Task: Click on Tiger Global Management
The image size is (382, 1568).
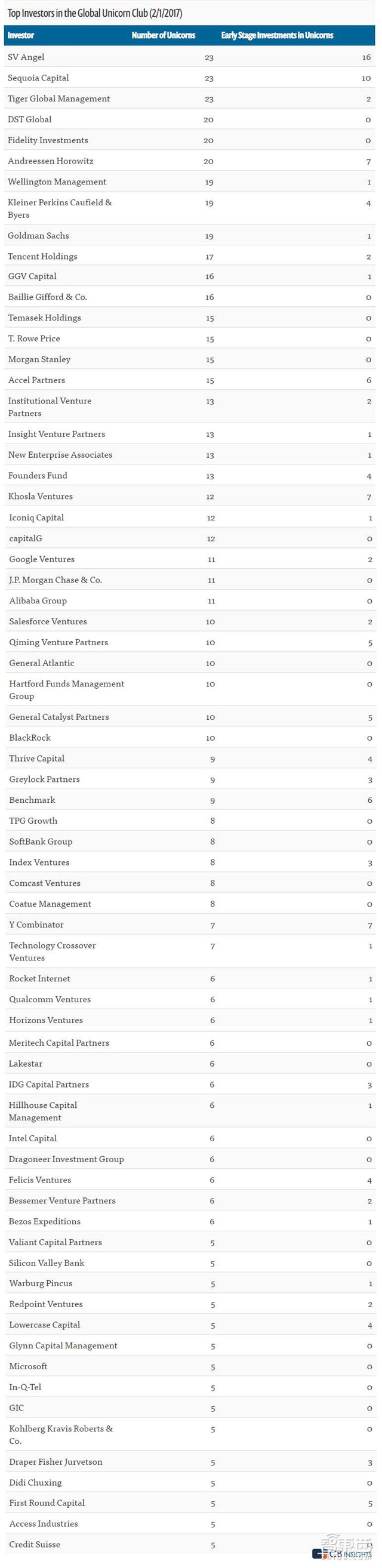Action: (59, 98)
